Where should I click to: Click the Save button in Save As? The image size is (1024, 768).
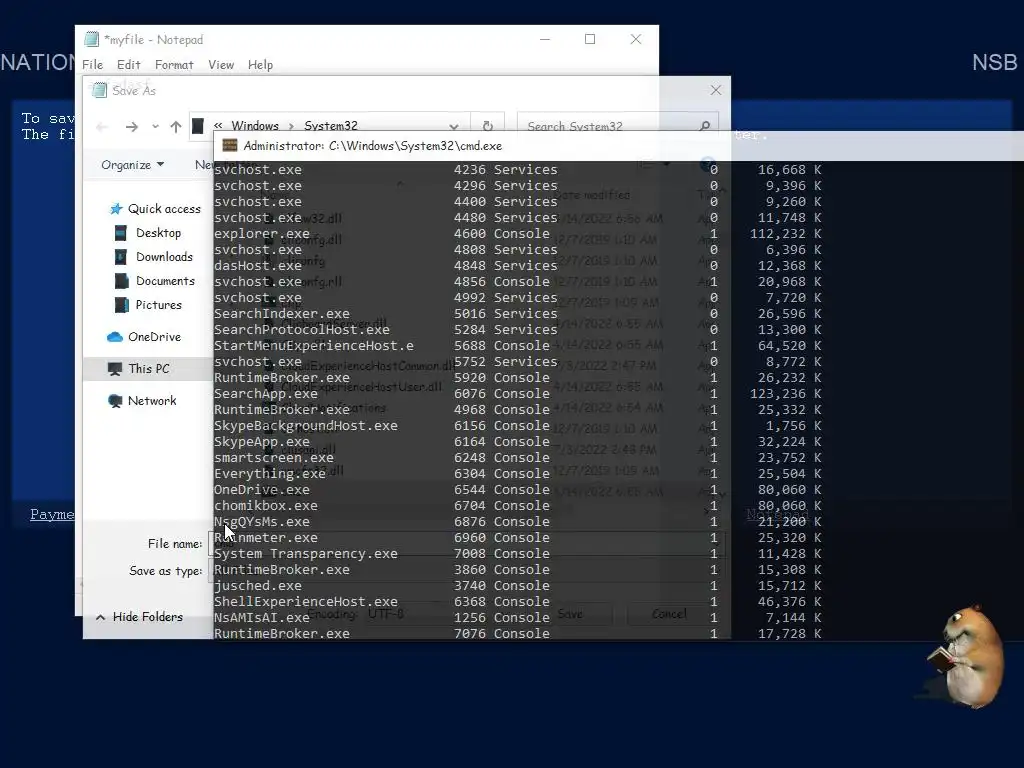pyautogui.click(x=569, y=614)
